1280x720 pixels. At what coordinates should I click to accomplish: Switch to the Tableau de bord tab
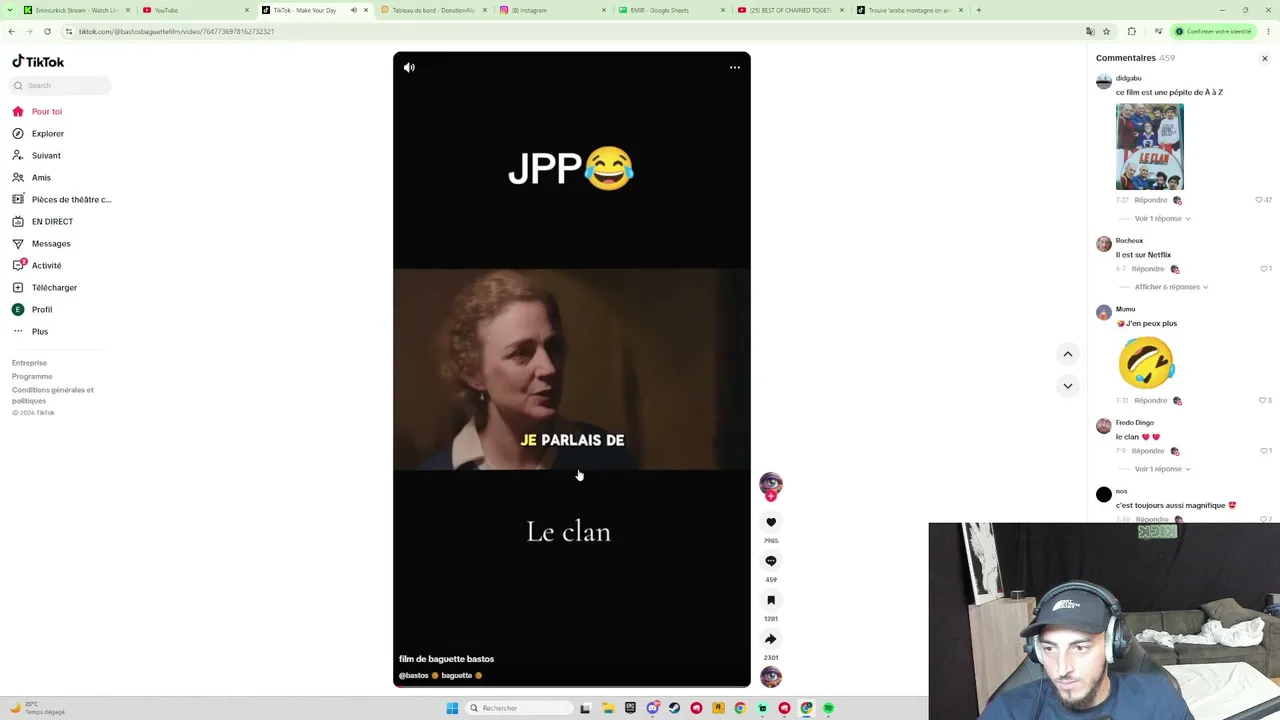click(x=433, y=10)
